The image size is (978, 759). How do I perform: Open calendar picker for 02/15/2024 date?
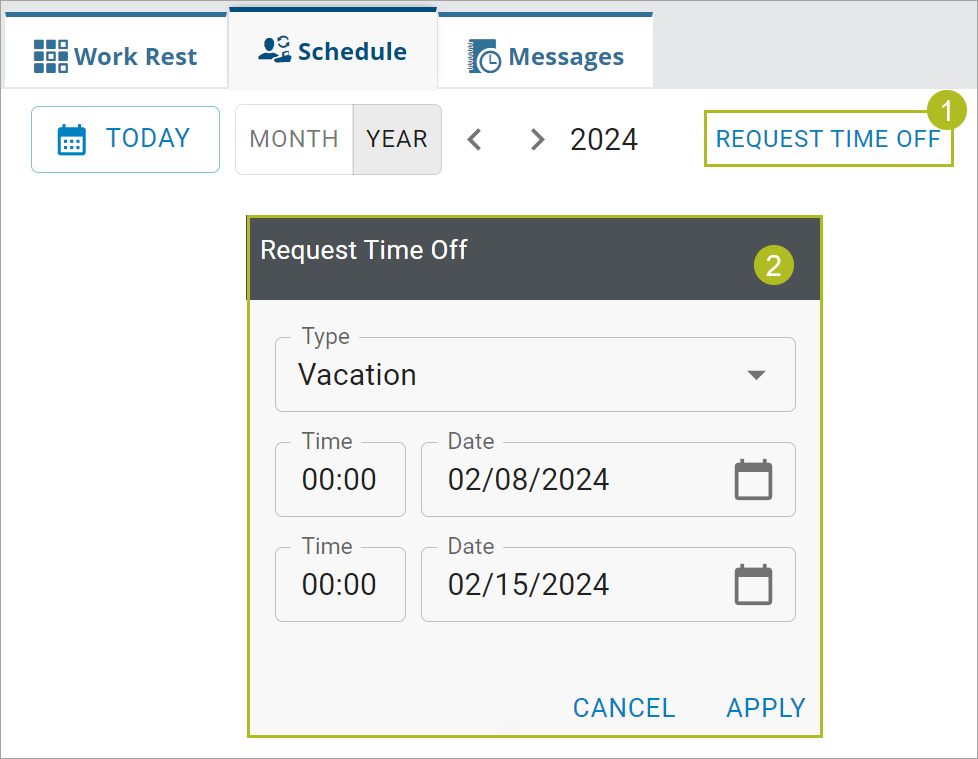[753, 584]
